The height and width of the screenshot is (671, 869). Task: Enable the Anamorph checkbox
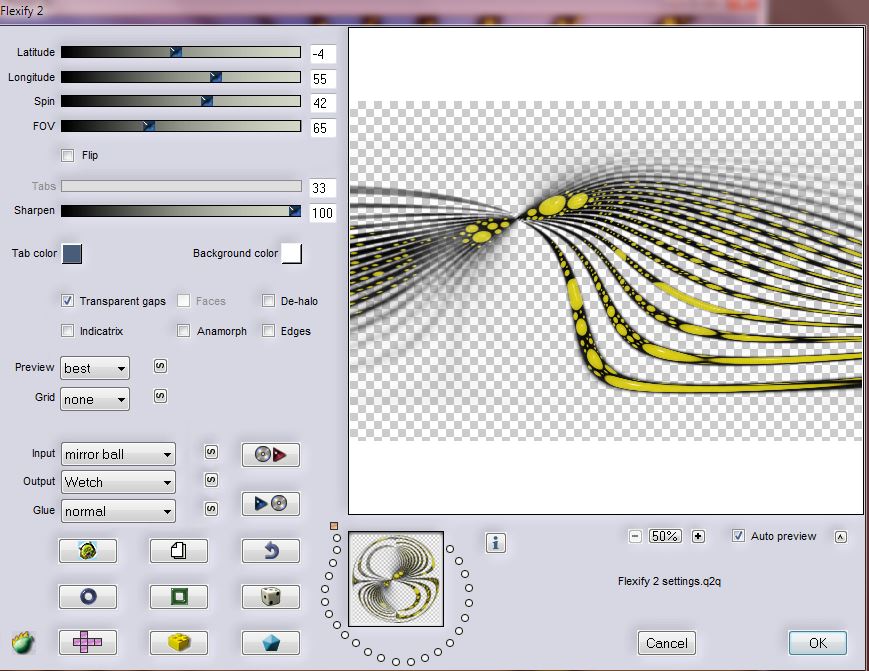point(183,331)
